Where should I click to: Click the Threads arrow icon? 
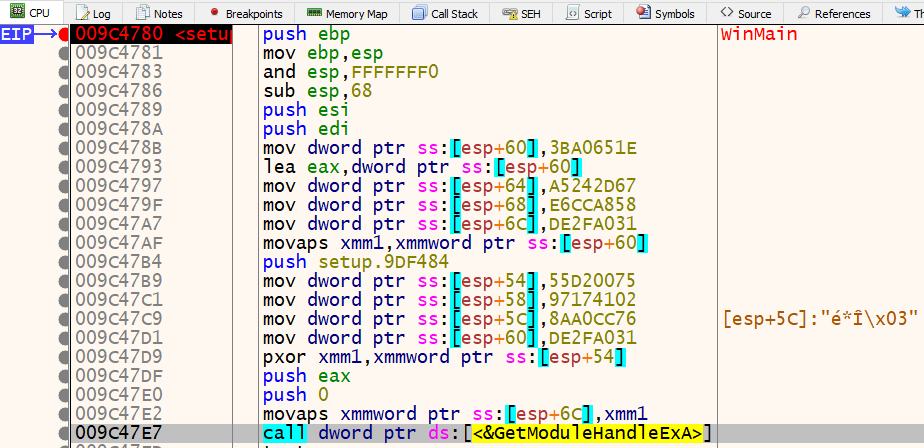902,11
